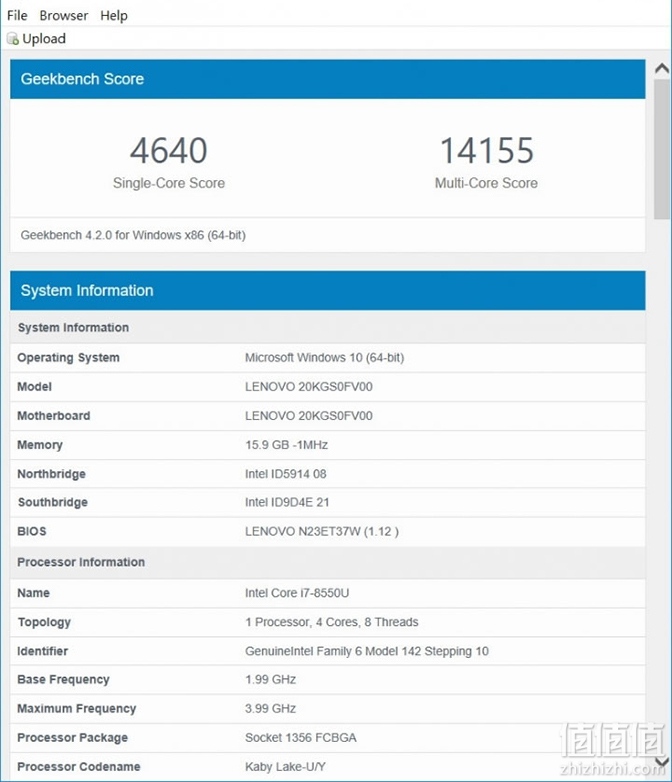
Task: Click Topology value 1 Processor, 4 Cores
Action: click(x=332, y=622)
